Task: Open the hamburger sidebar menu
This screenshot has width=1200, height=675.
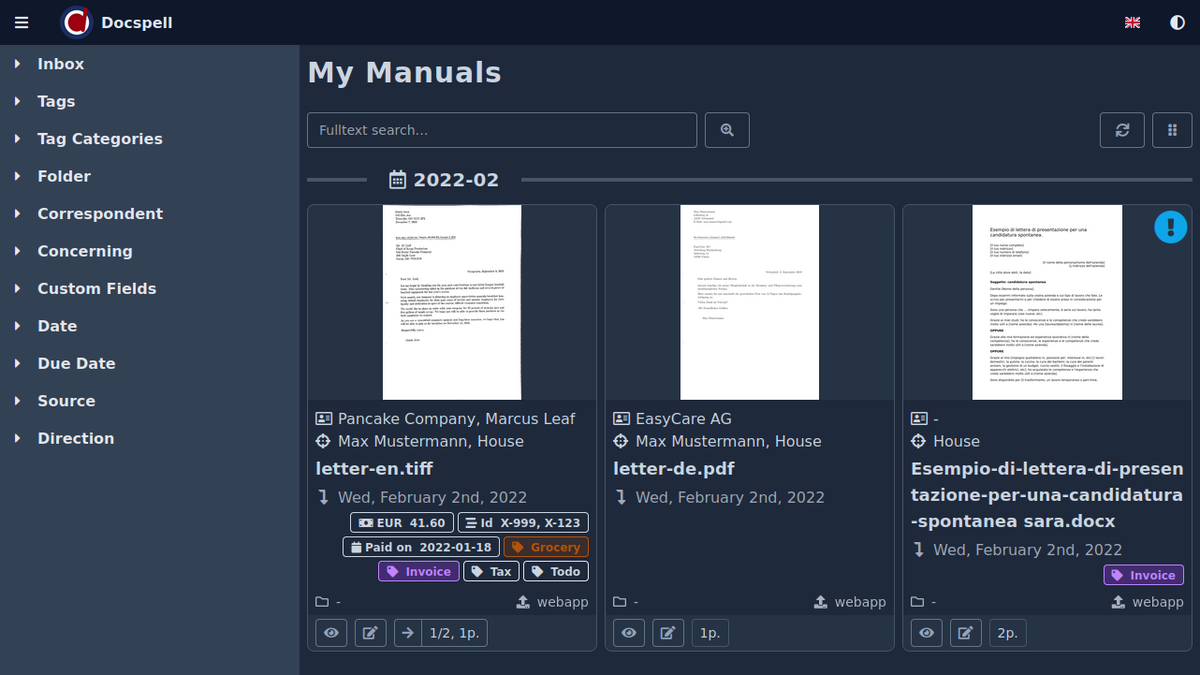Action: pyautogui.click(x=22, y=22)
